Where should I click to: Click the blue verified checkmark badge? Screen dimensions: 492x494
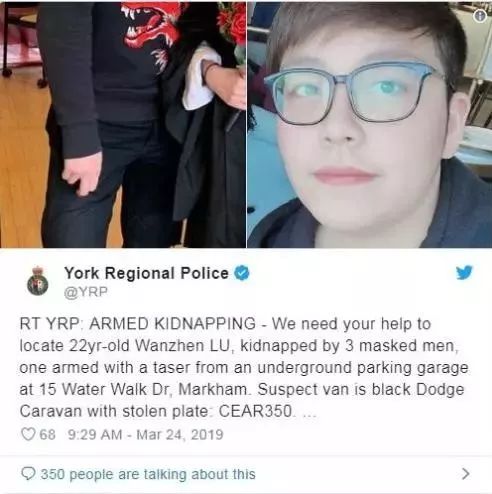[242, 273]
